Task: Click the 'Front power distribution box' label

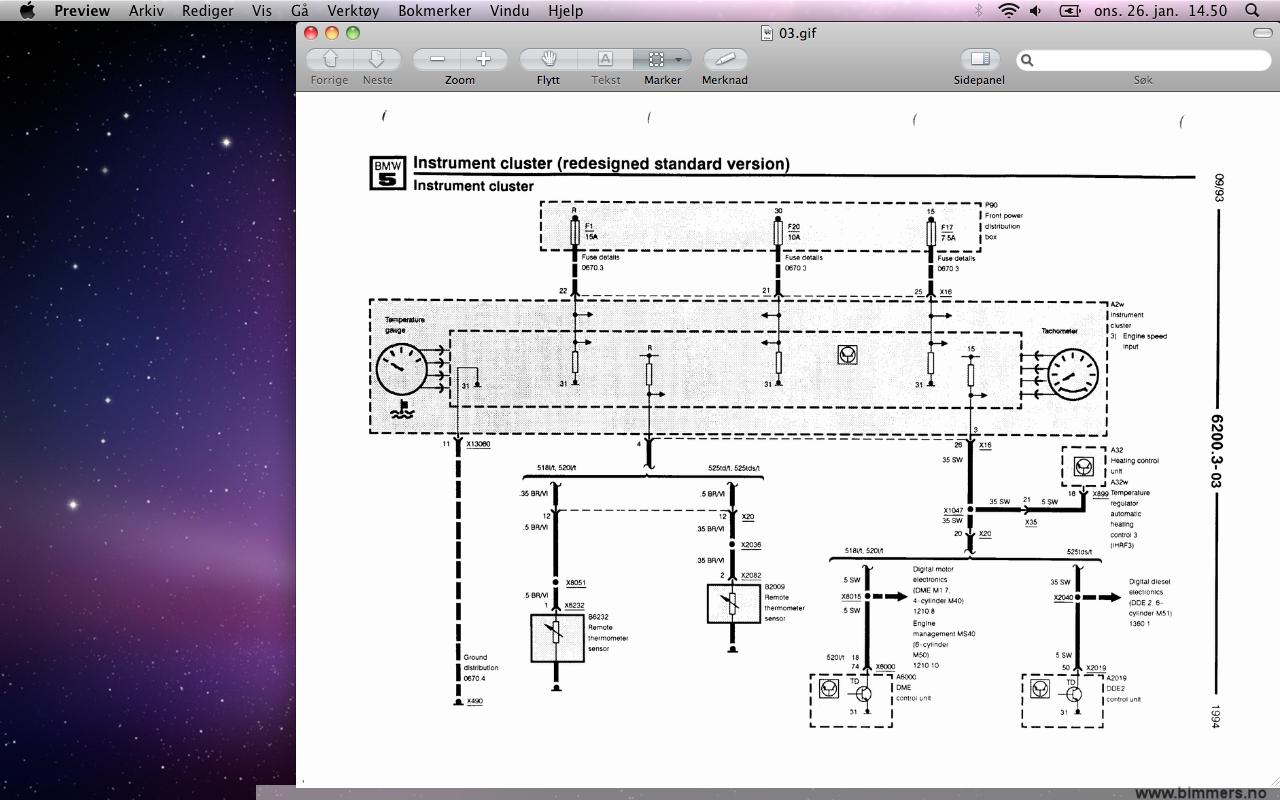Action: point(1004,226)
